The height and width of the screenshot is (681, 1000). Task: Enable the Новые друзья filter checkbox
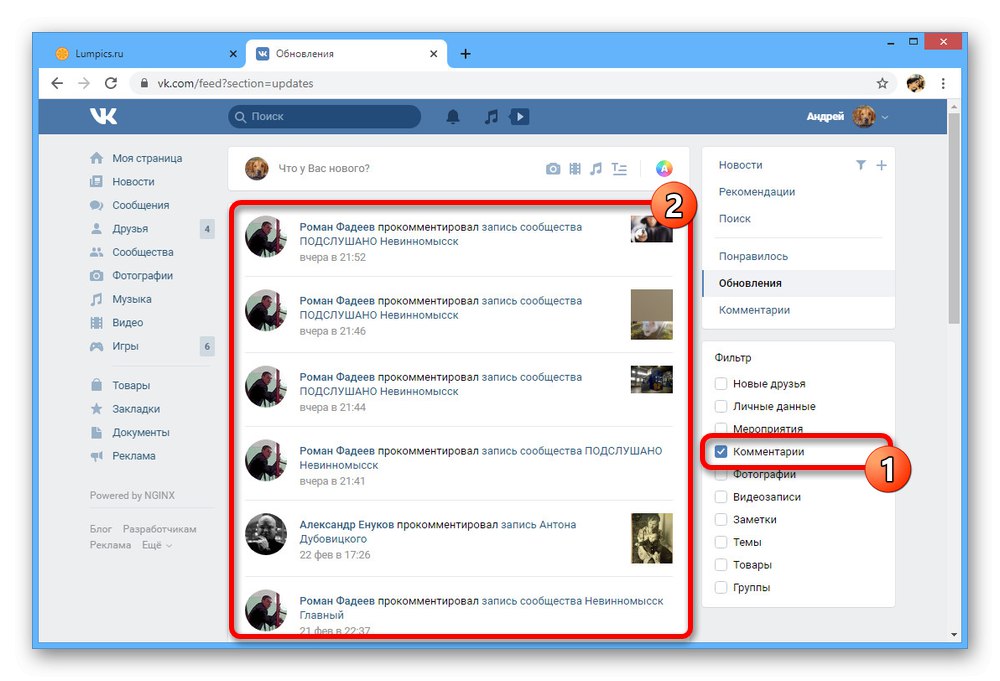click(721, 383)
